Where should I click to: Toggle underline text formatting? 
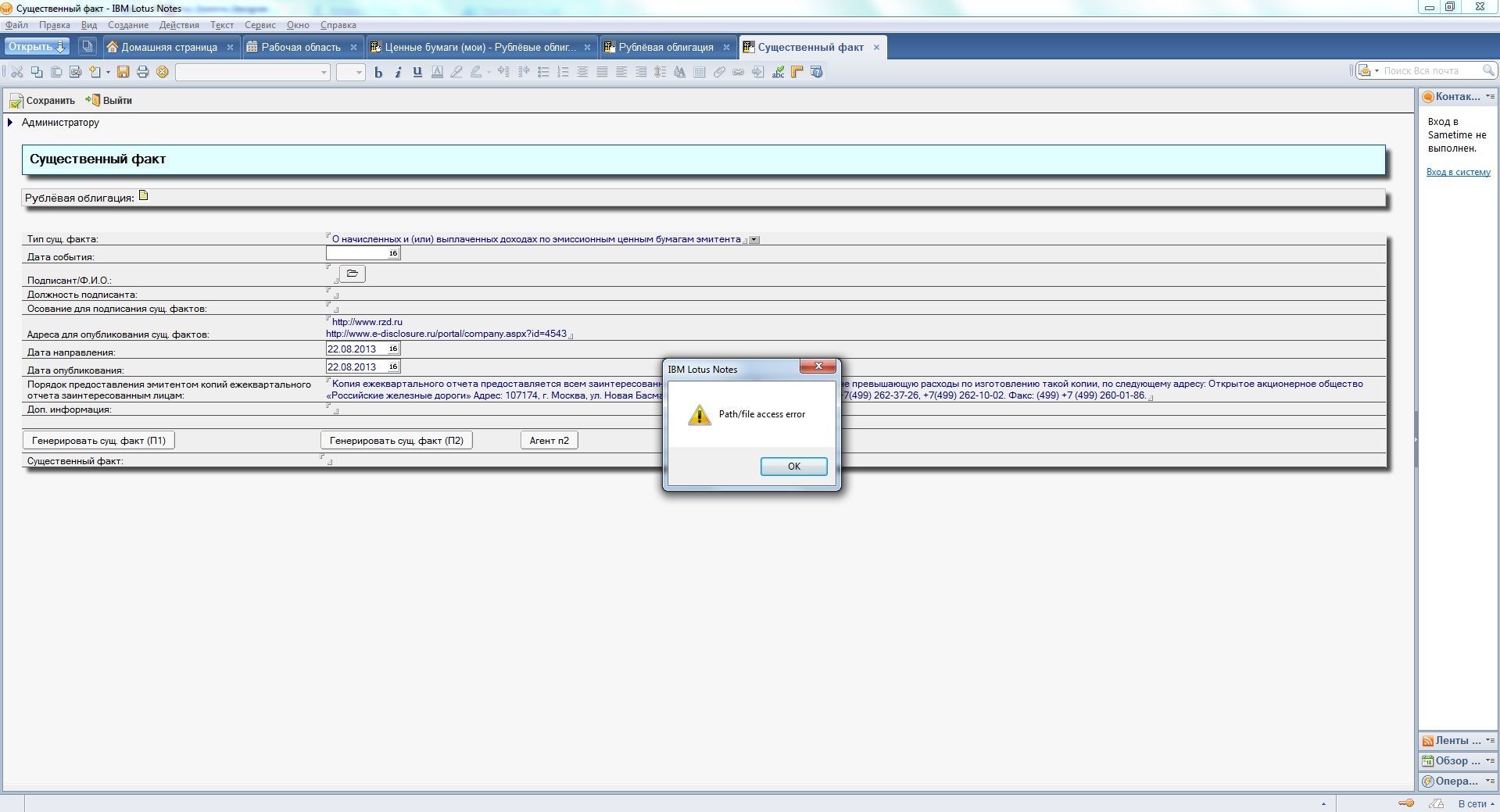coord(417,72)
